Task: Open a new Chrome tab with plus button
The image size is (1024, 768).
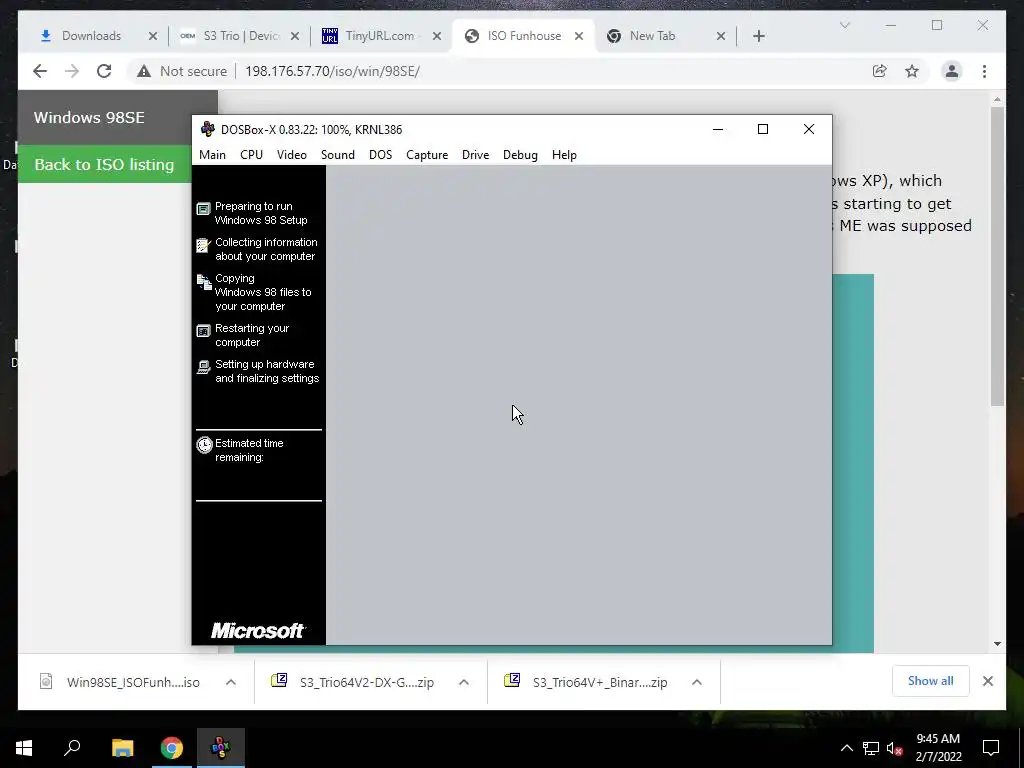Action: [x=759, y=36]
